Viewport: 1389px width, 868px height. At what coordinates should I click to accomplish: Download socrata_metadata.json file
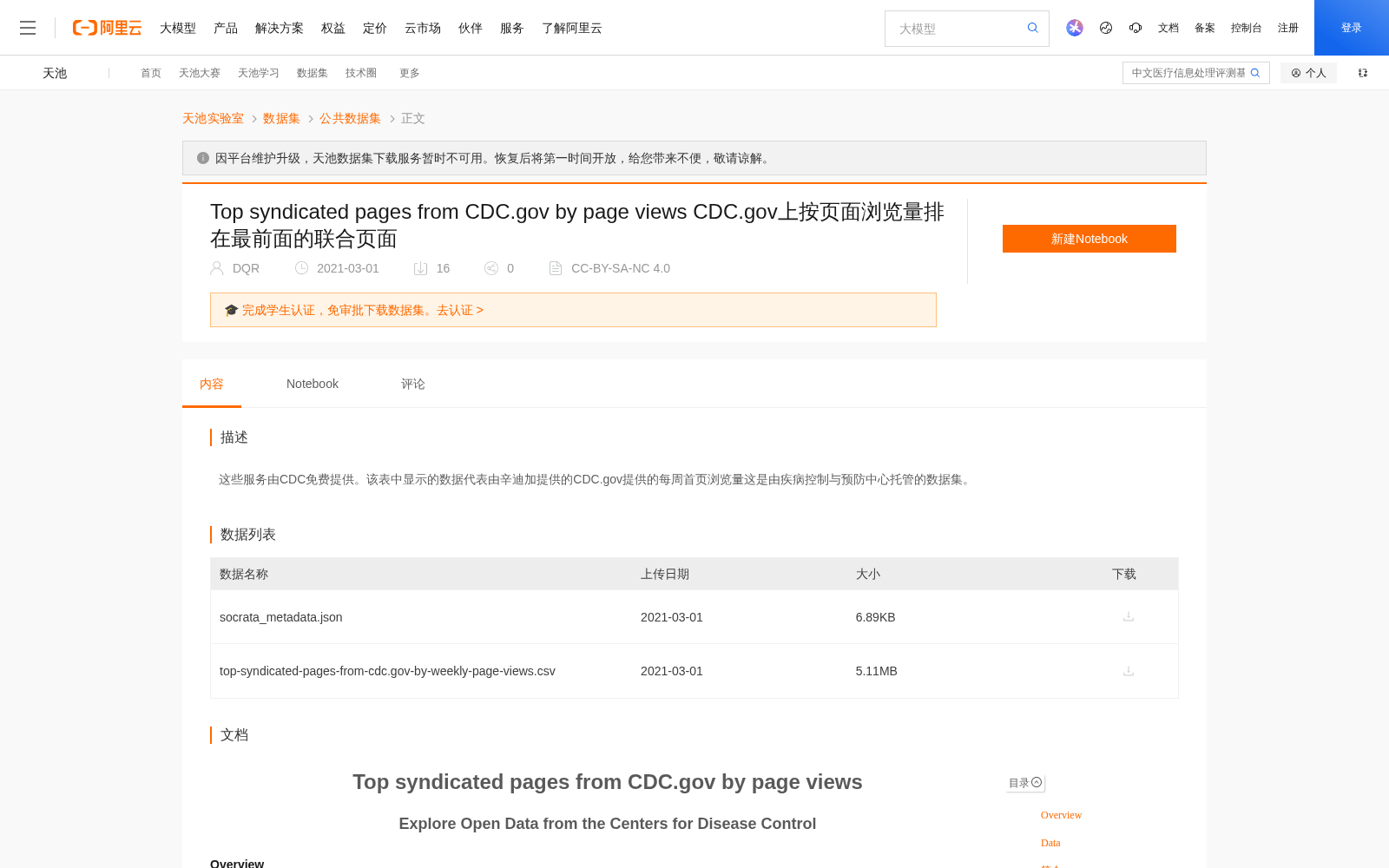click(1129, 616)
